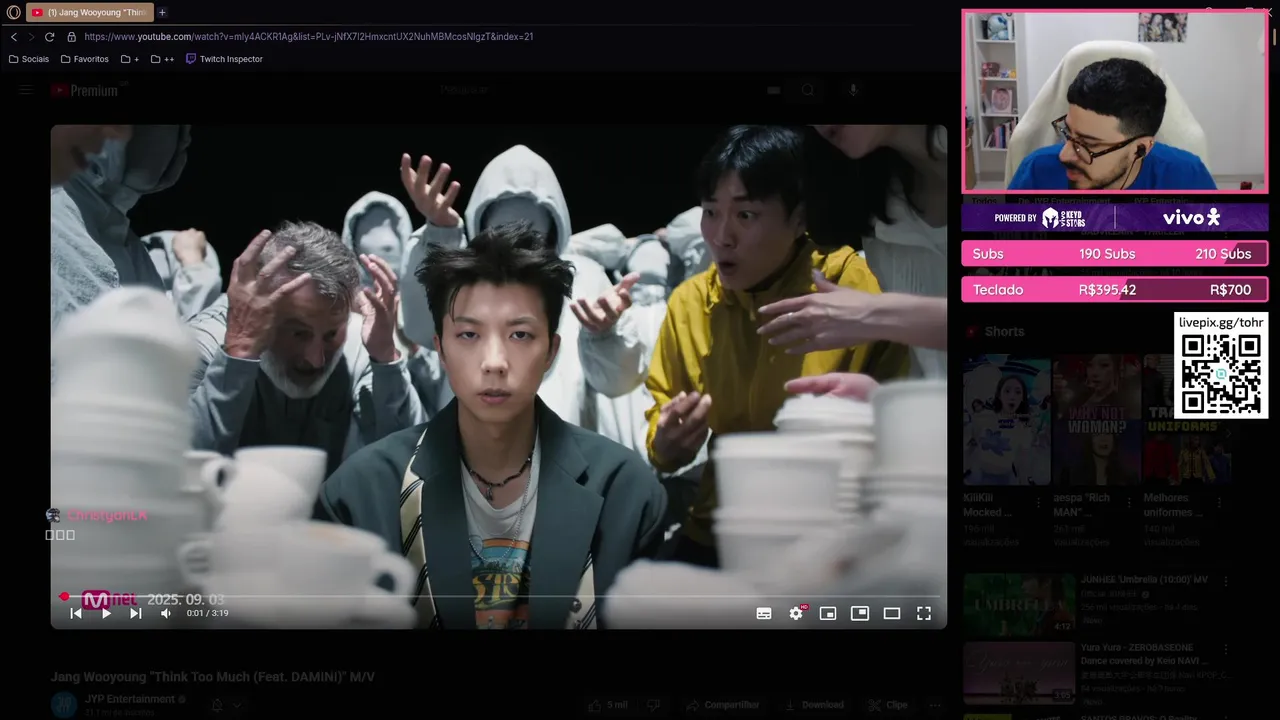Skip to next video in playlist

point(136,613)
